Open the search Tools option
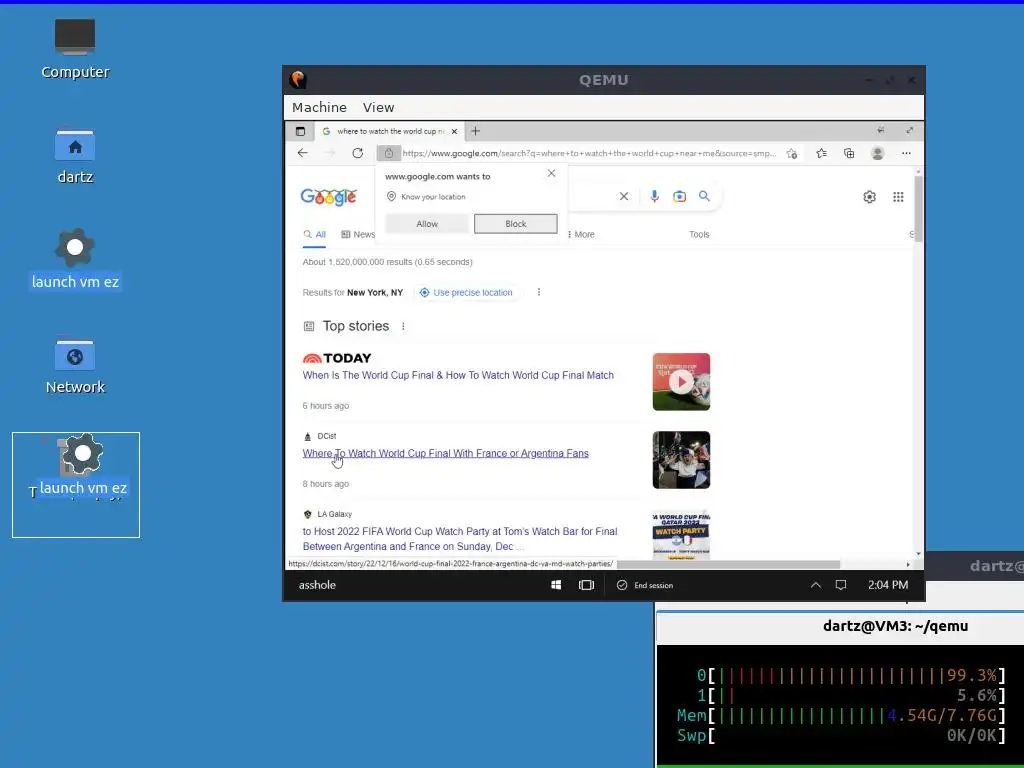 (x=699, y=234)
